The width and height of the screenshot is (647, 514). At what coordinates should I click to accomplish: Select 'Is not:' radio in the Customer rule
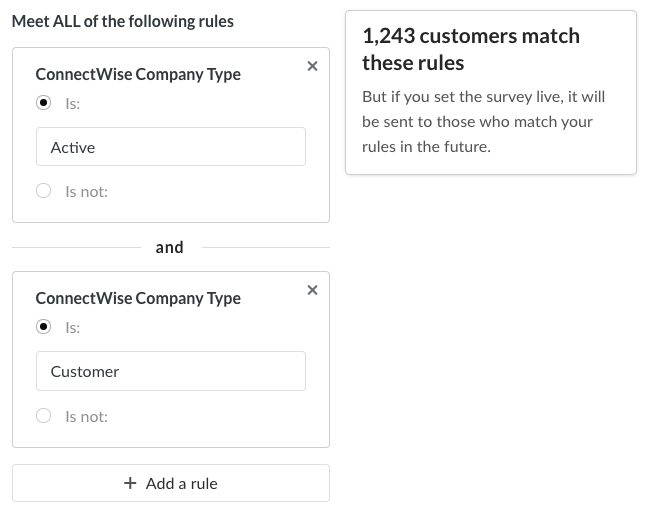(43, 415)
